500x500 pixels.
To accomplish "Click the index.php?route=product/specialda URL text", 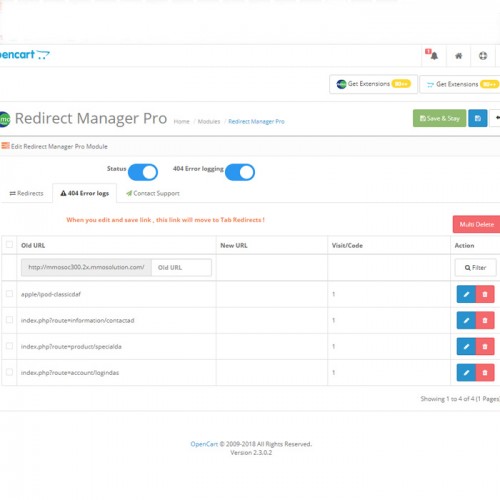I will click(71, 347).
